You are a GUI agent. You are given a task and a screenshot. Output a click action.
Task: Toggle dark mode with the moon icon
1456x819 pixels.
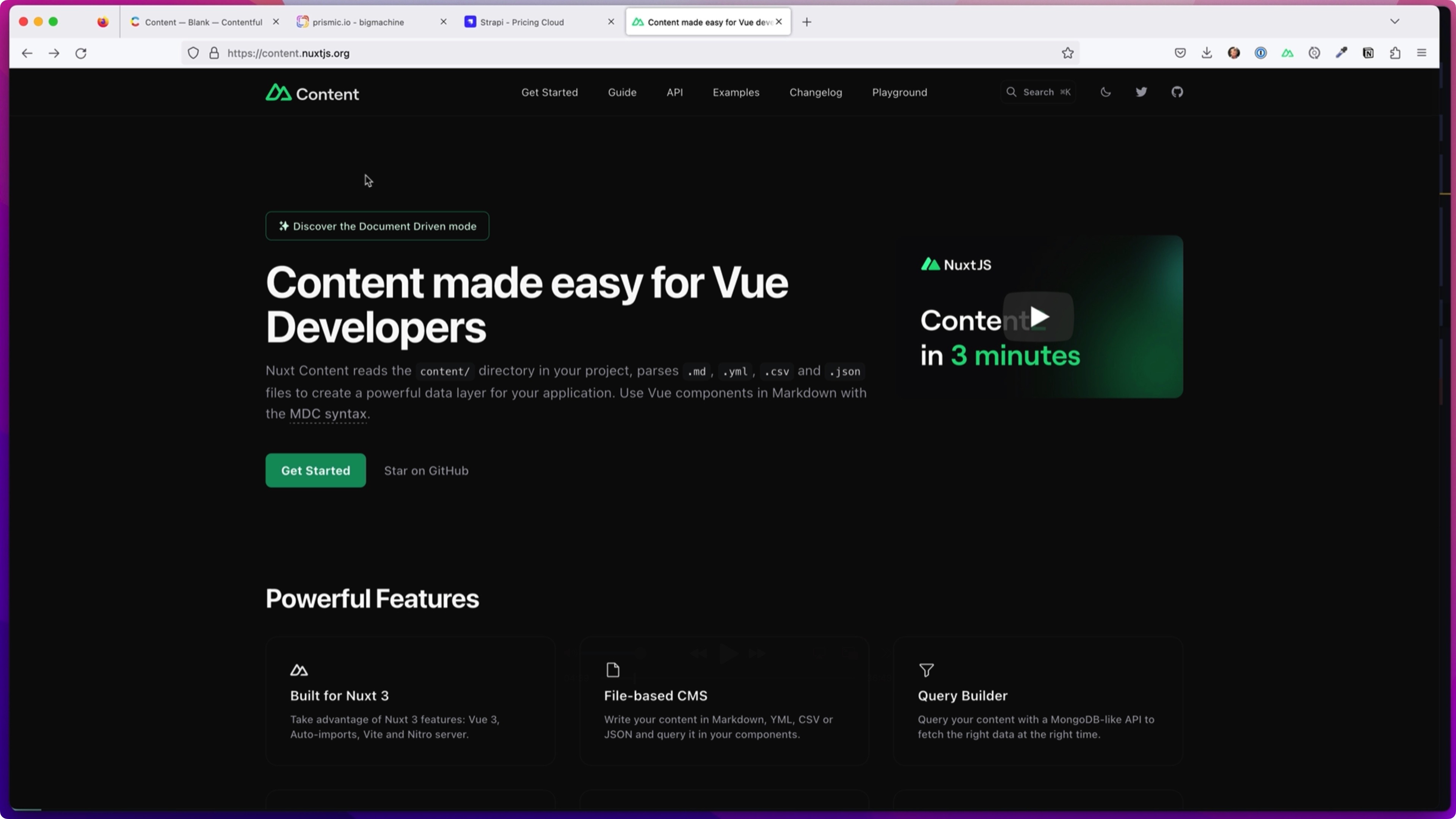click(1106, 92)
